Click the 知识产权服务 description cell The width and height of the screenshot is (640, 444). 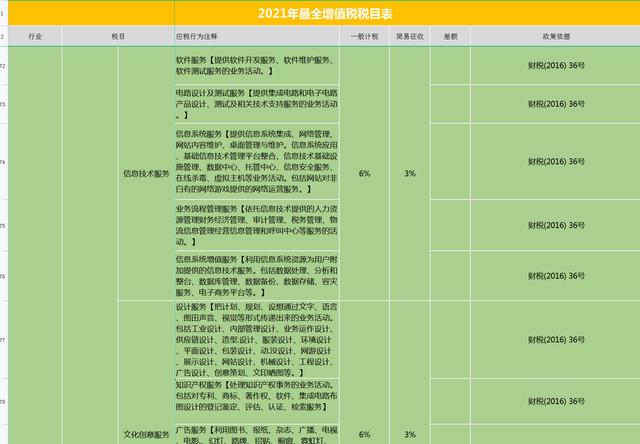click(x=257, y=401)
